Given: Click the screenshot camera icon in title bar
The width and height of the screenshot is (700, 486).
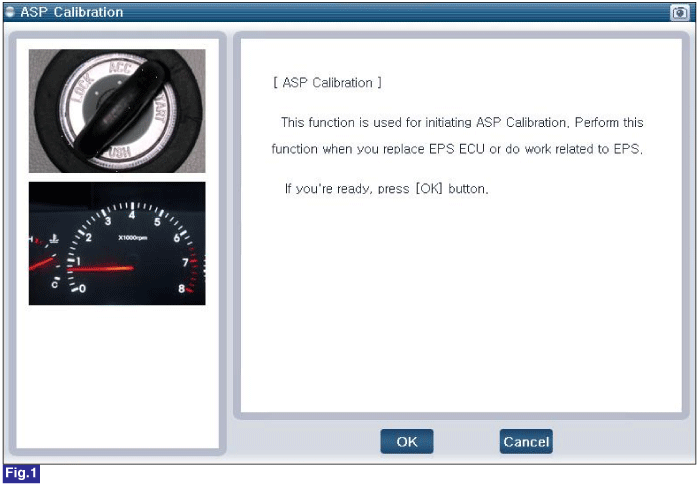Looking at the screenshot, I should pos(680,12).
